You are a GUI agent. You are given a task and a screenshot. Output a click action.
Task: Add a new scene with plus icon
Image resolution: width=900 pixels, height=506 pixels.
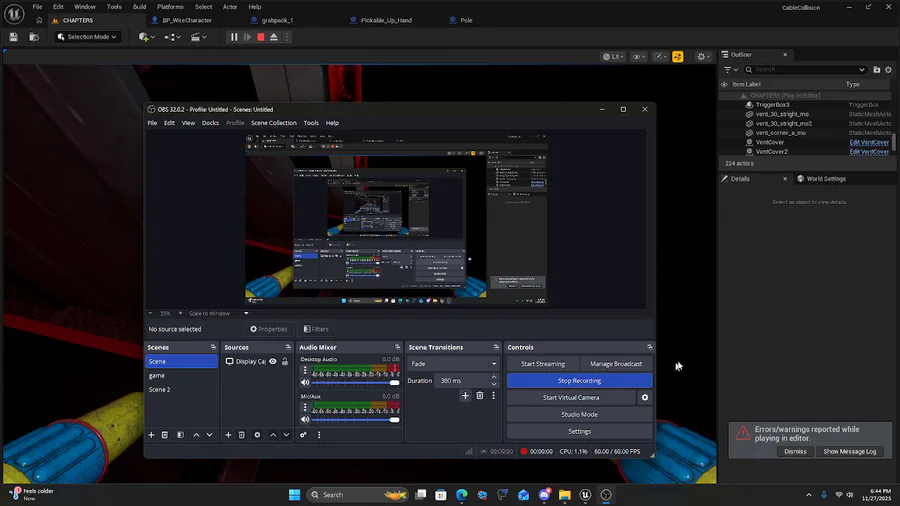click(152, 435)
